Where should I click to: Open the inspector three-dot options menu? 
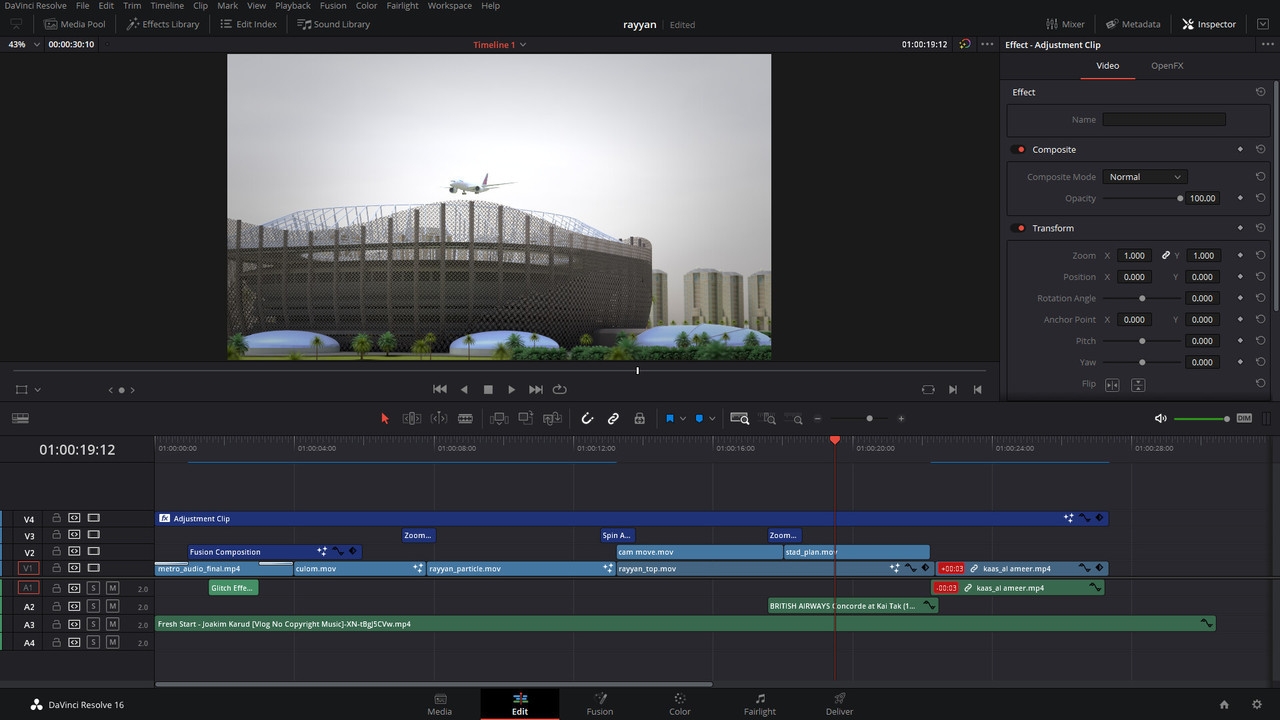pos(1267,45)
